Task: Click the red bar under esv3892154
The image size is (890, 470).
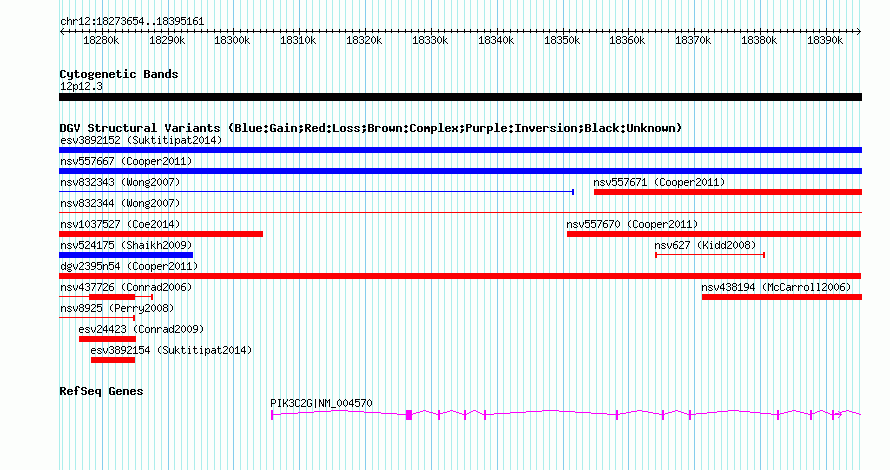Action: 113,360
